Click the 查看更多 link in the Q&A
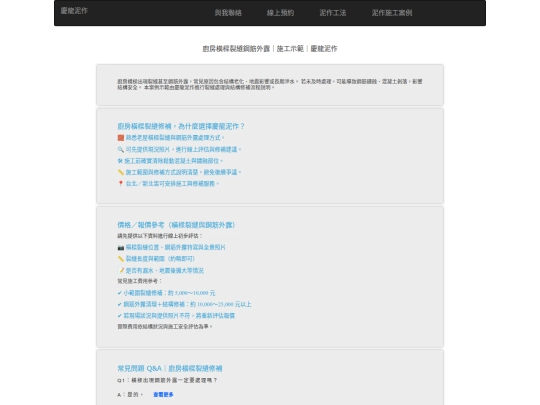Viewport: 540px width, 405px height. click(x=163, y=394)
